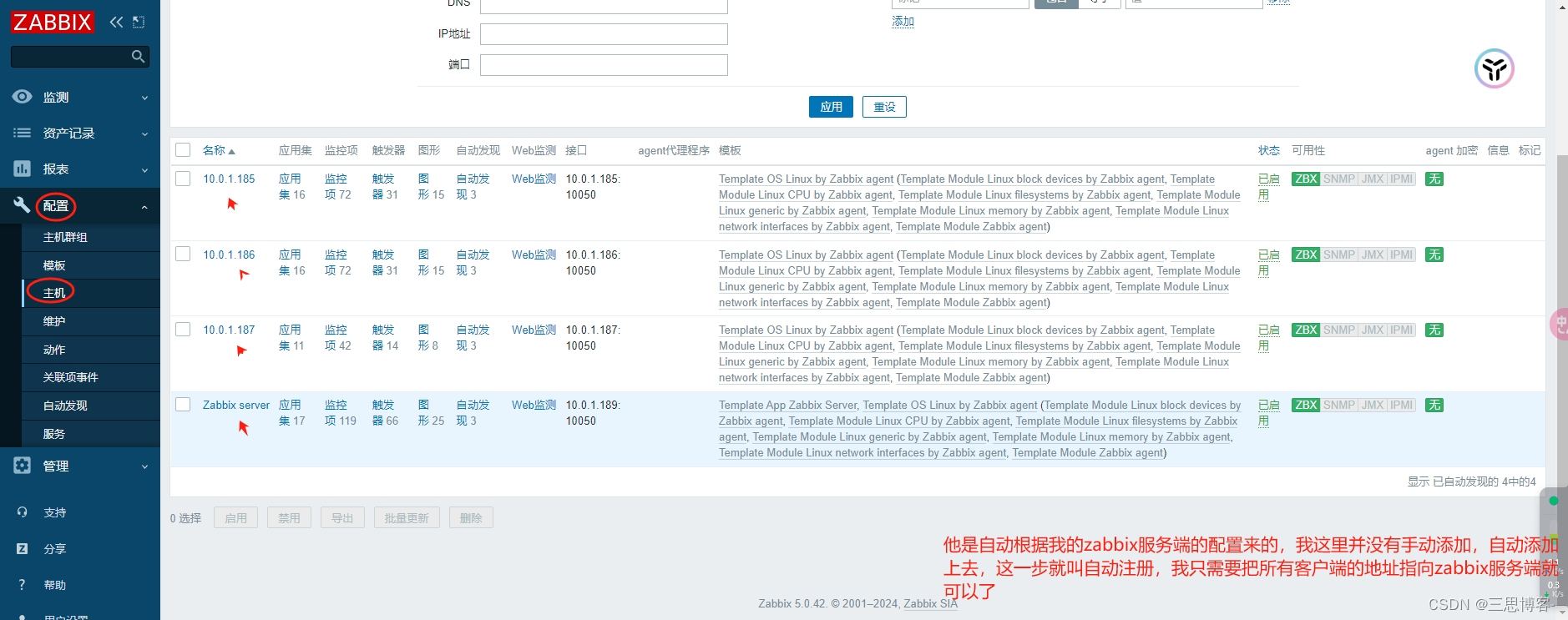Expand the 资产记录 menu chevron
Screen dimensions: 1568x620
pyautogui.click(x=144, y=134)
